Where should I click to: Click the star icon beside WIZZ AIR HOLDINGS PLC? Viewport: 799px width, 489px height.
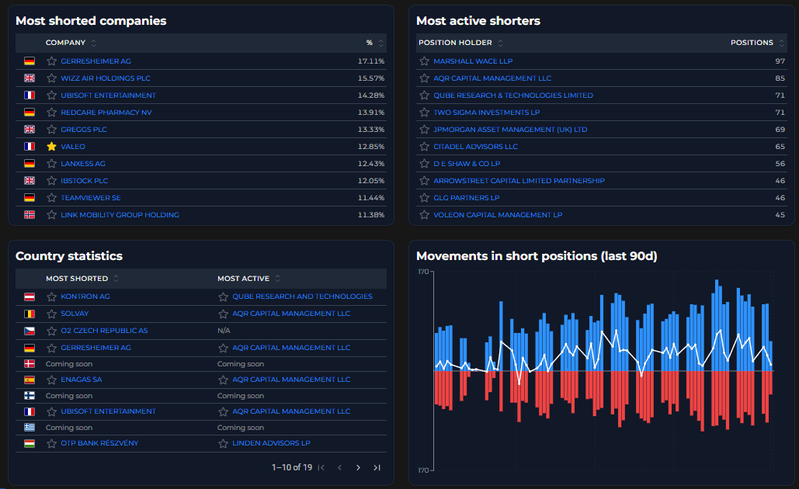coord(51,78)
